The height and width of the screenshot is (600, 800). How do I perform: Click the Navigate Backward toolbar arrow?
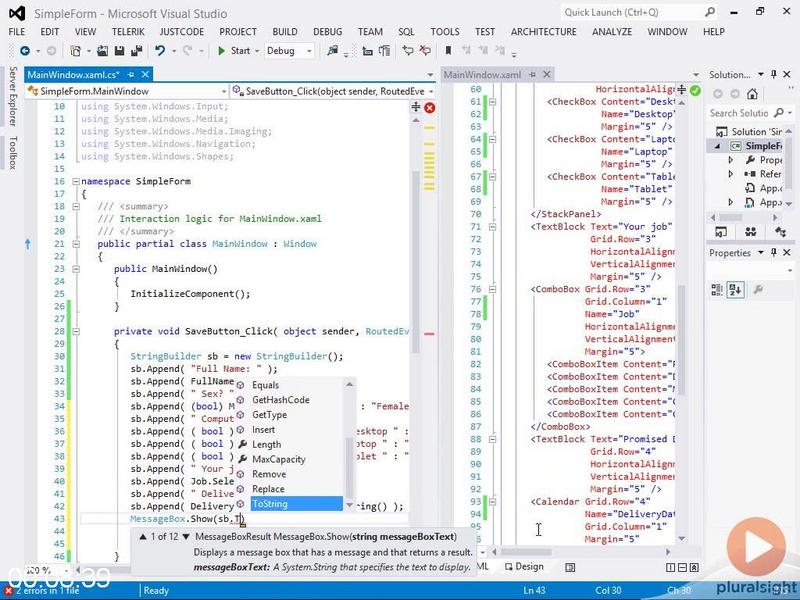tap(24, 51)
